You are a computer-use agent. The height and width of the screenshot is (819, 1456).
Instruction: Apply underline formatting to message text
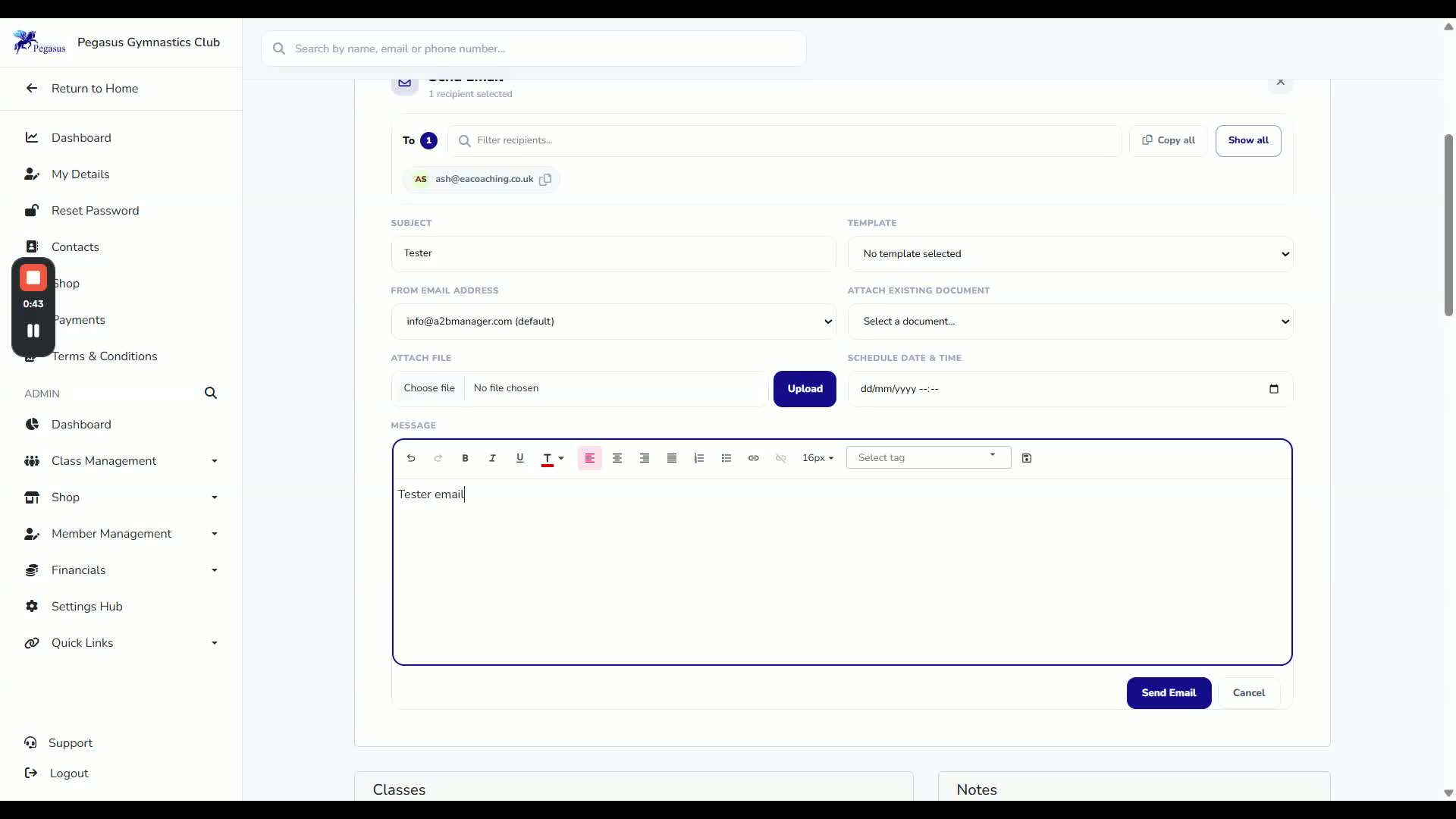point(519,458)
